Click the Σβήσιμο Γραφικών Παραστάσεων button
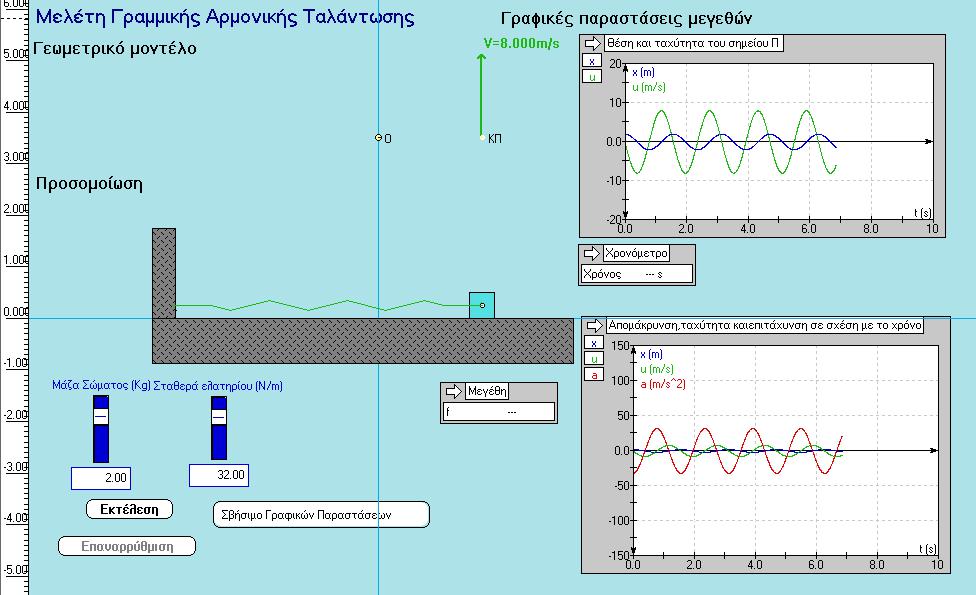The height and width of the screenshot is (595, 976). point(321,515)
